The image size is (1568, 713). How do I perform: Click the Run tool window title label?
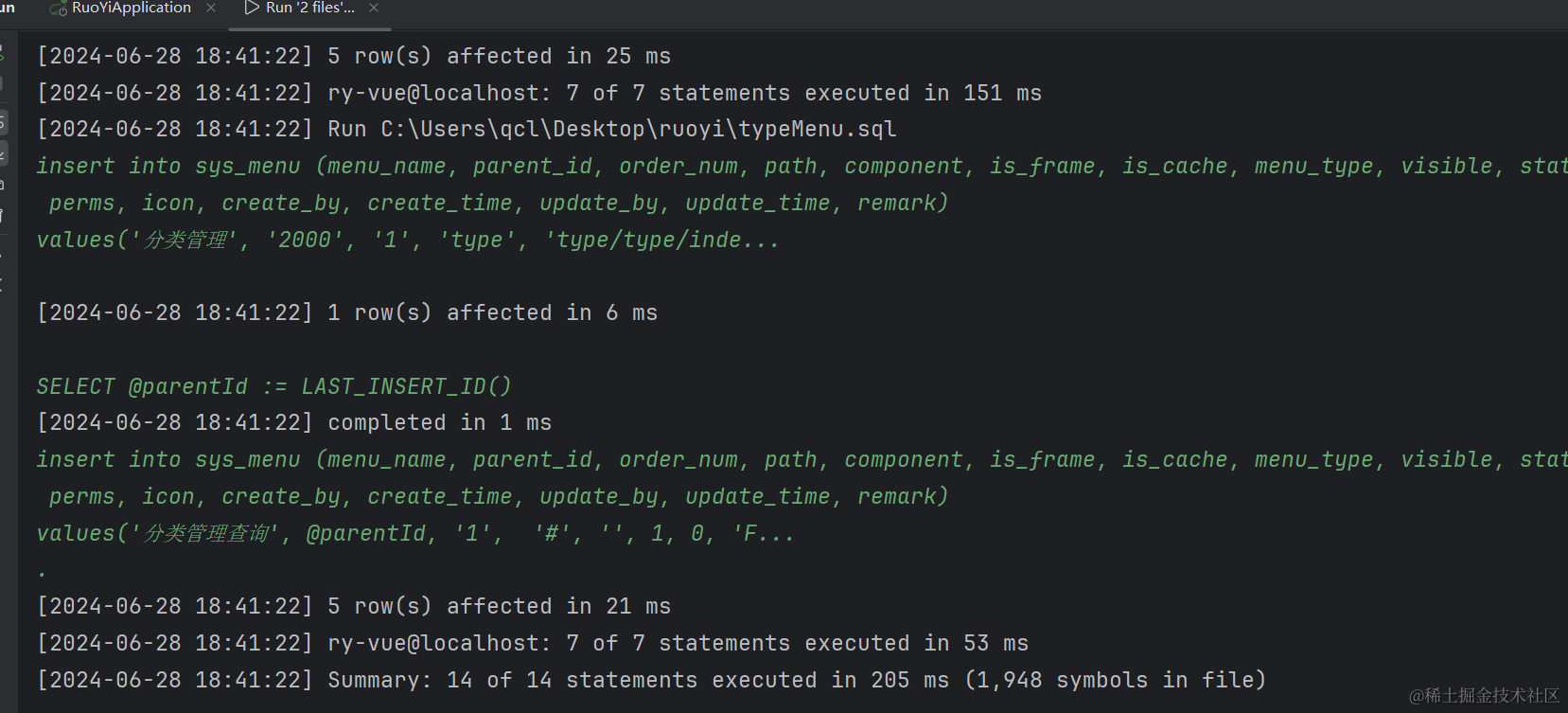pos(8,9)
